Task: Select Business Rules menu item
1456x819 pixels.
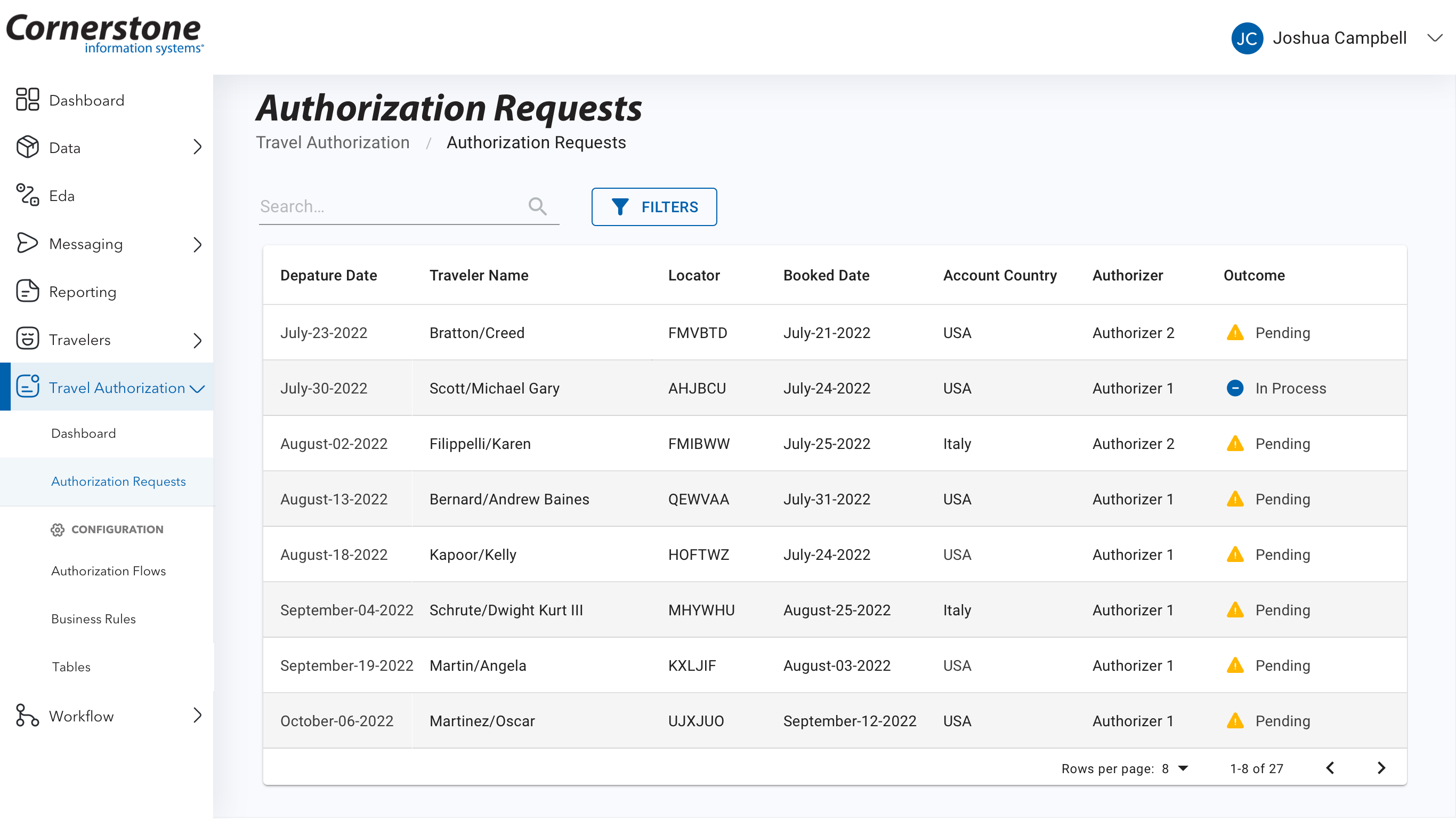Action: (93, 619)
